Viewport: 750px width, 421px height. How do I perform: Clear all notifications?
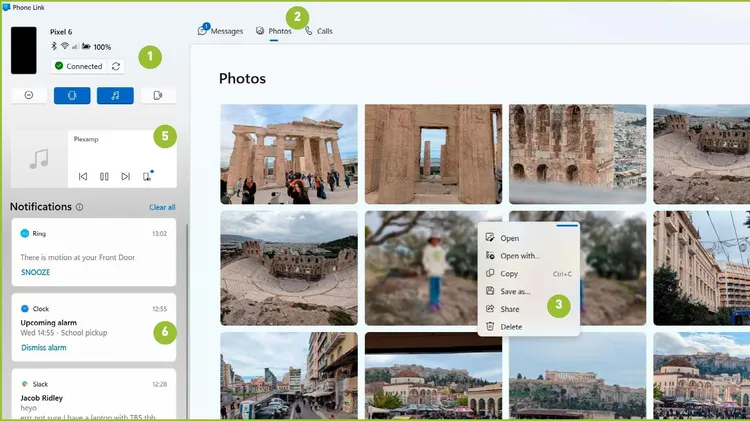162,207
